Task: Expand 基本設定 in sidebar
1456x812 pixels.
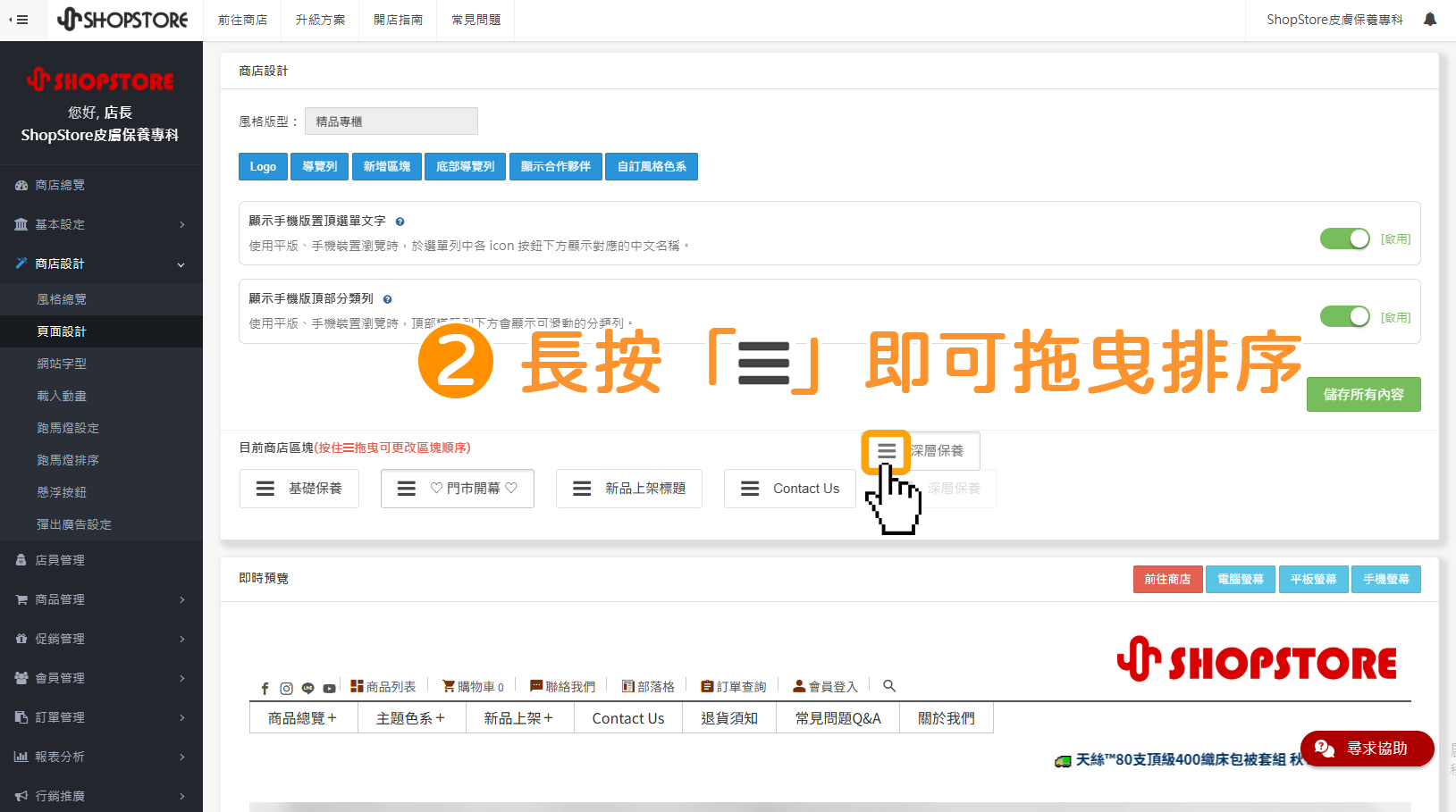Action: (101, 224)
